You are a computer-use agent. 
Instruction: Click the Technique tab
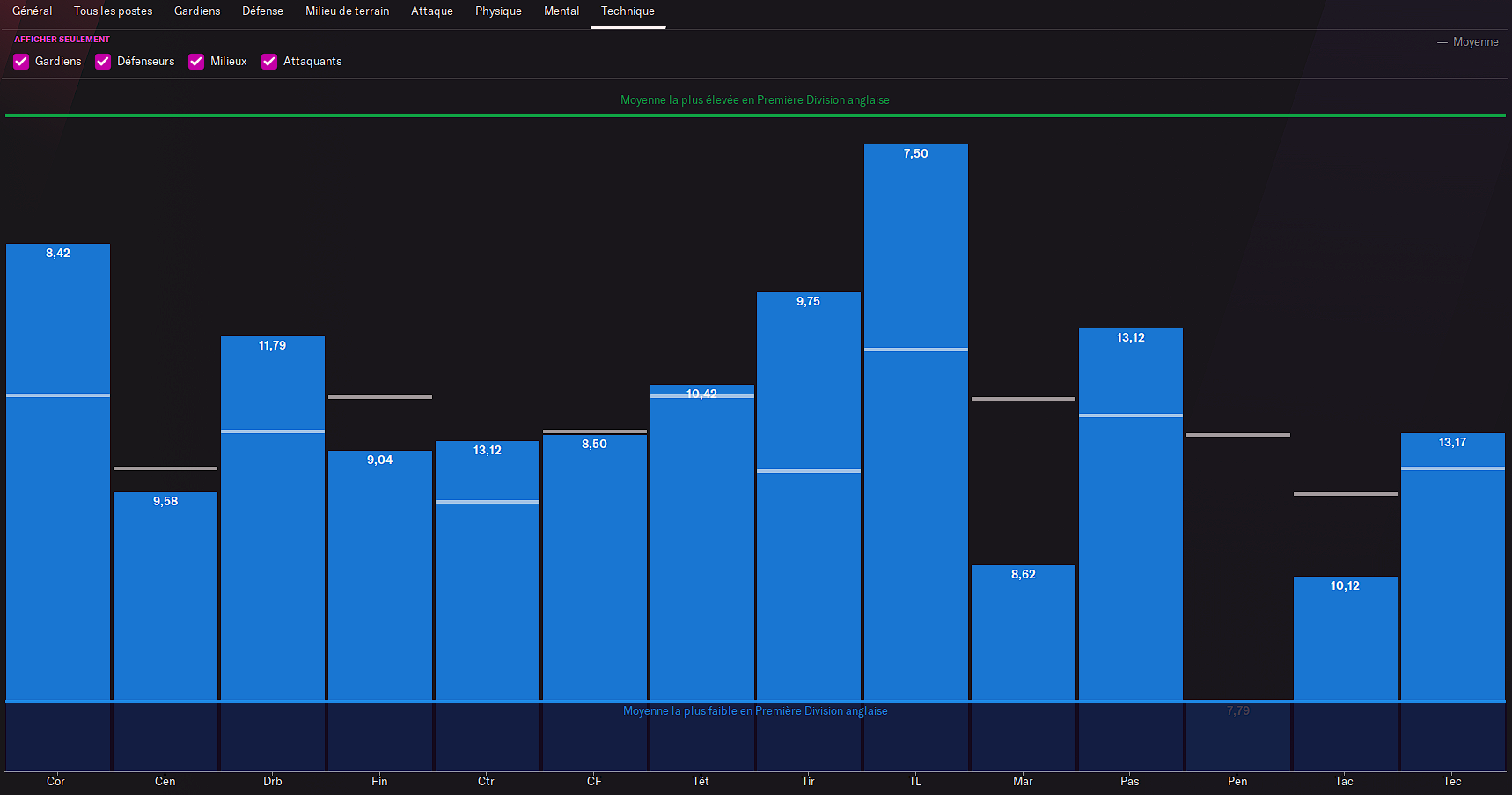[x=628, y=11]
